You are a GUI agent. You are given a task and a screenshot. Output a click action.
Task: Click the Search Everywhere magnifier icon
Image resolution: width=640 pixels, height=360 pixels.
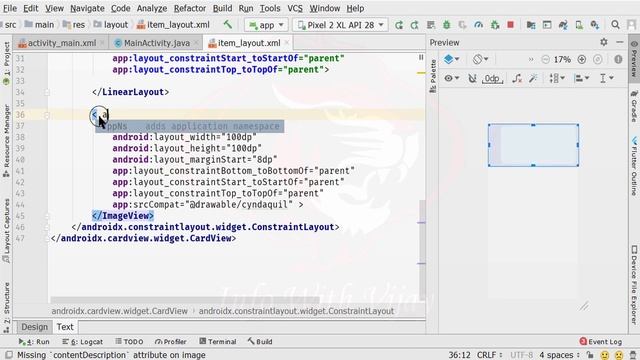pos(615,25)
